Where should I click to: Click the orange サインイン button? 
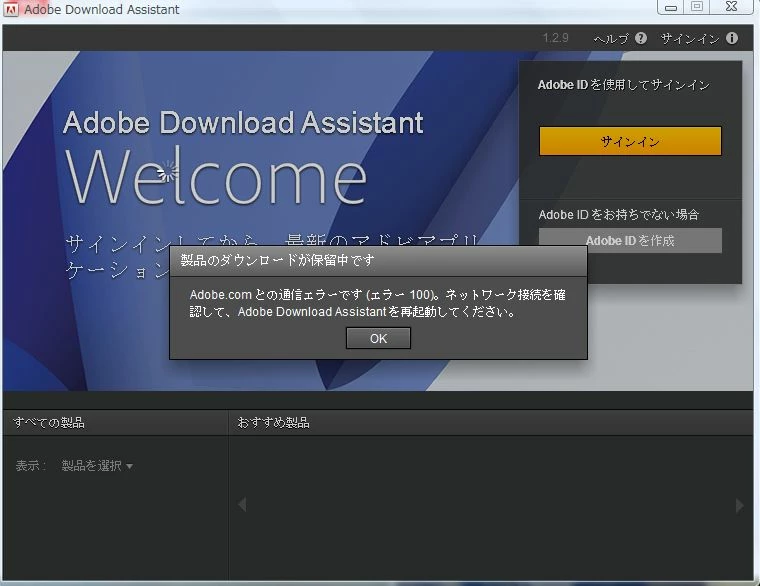630,142
